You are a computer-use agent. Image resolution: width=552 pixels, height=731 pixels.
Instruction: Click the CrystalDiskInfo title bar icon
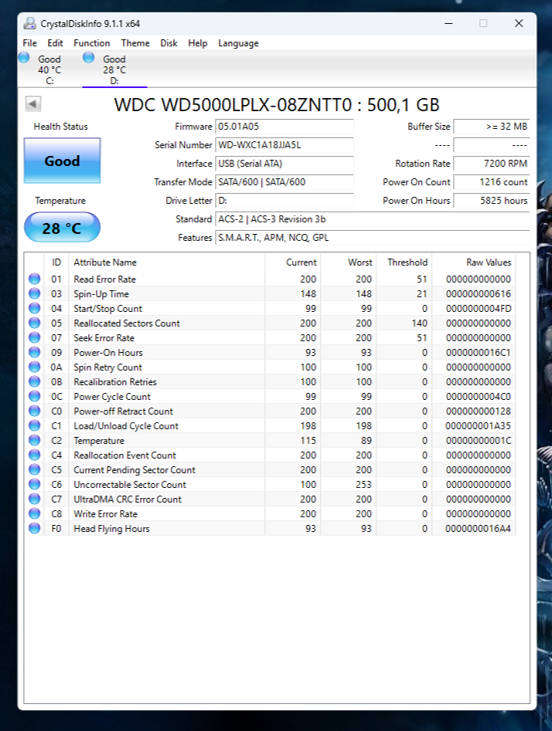point(30,23)
